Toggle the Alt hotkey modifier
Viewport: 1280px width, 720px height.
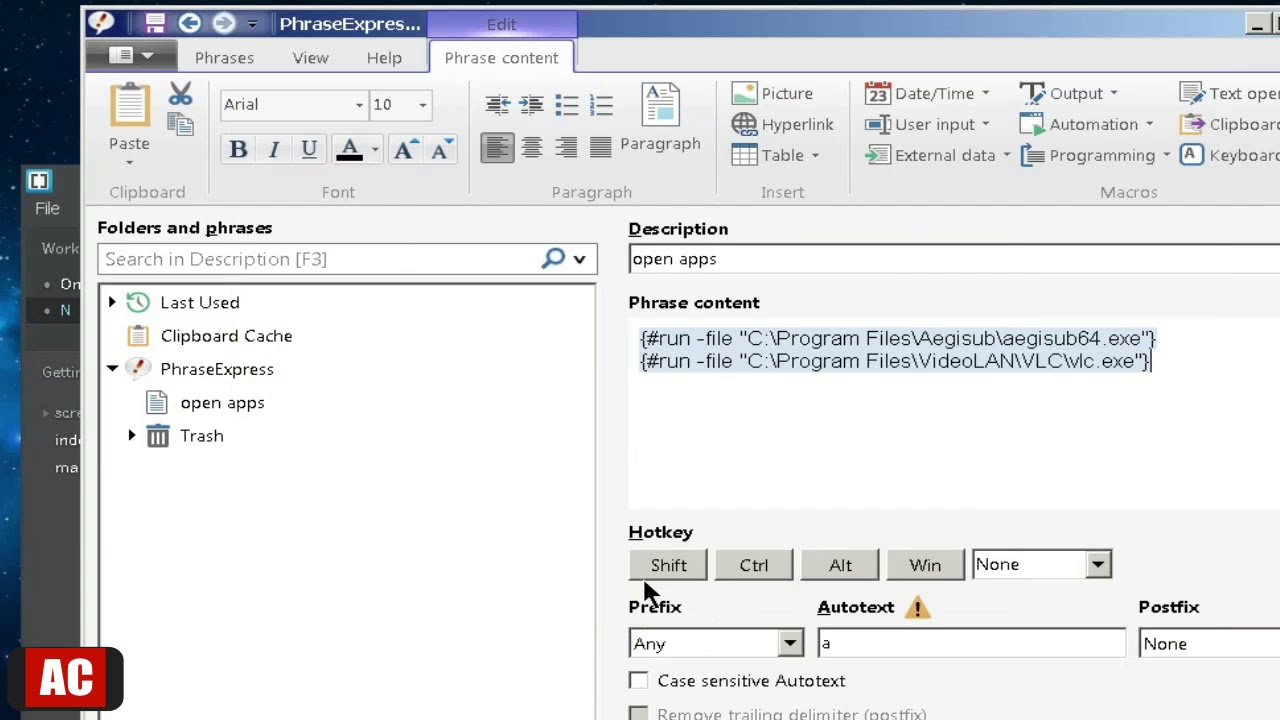point(840,565)
